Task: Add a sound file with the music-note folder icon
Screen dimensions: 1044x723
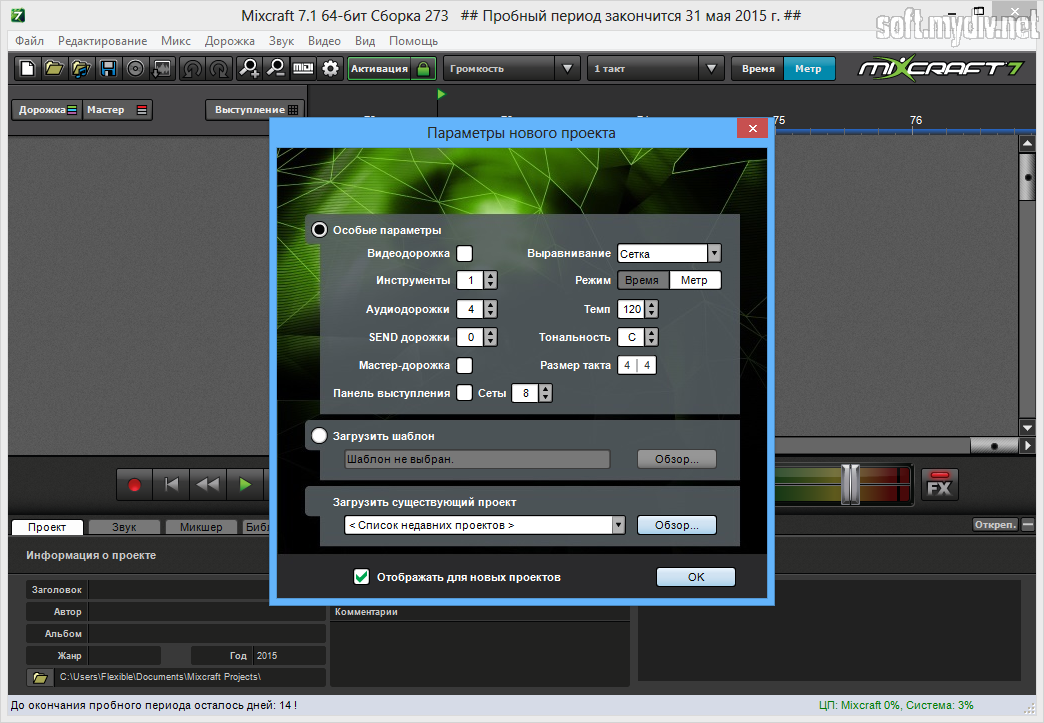Action: pyautogui.click(x=81, y=69)
